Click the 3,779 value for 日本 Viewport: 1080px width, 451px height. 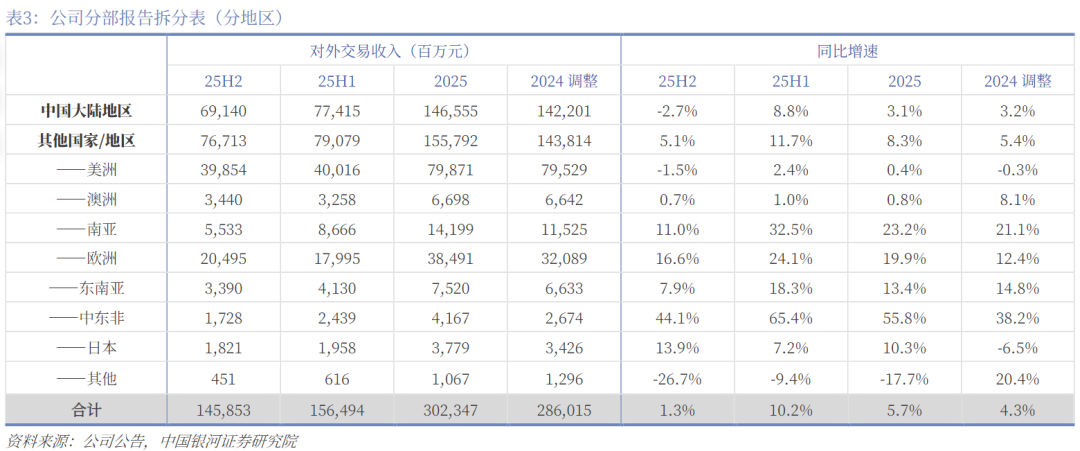[x=450, y=348]
